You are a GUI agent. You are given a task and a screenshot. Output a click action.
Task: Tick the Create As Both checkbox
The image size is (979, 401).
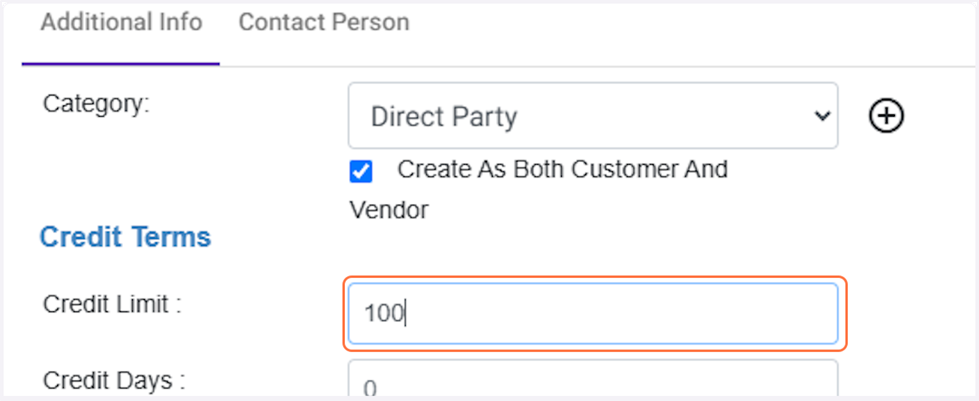point(361,172)
